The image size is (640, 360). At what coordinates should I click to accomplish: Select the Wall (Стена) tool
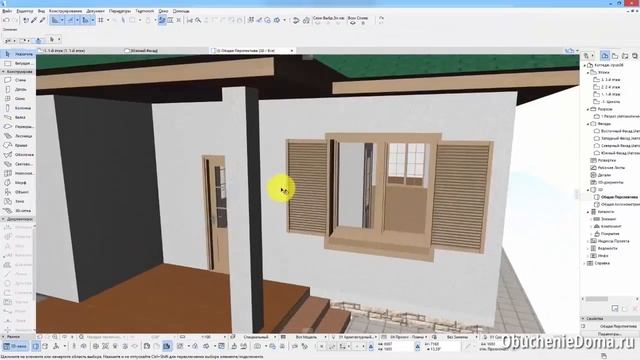(18, 80)
